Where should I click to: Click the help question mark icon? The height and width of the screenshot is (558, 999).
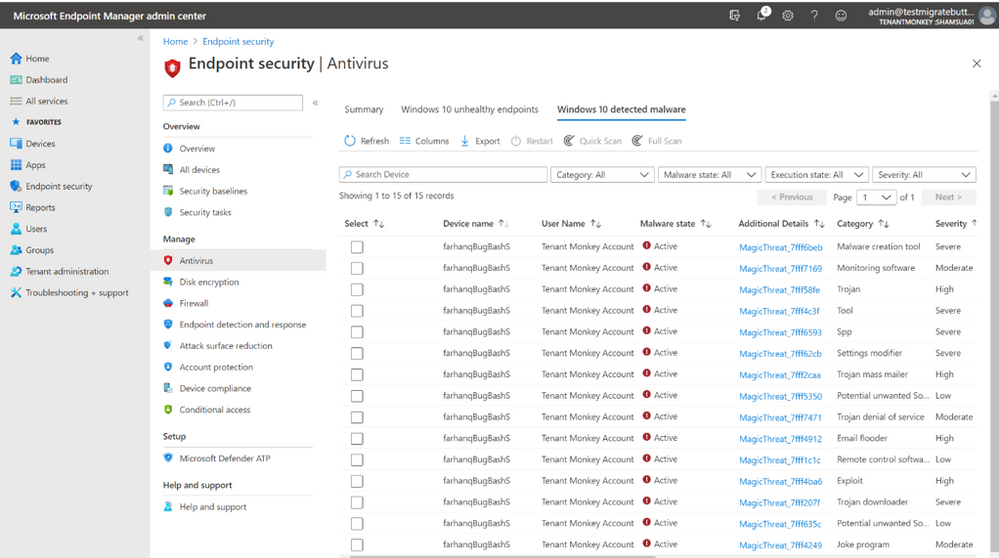814,16
